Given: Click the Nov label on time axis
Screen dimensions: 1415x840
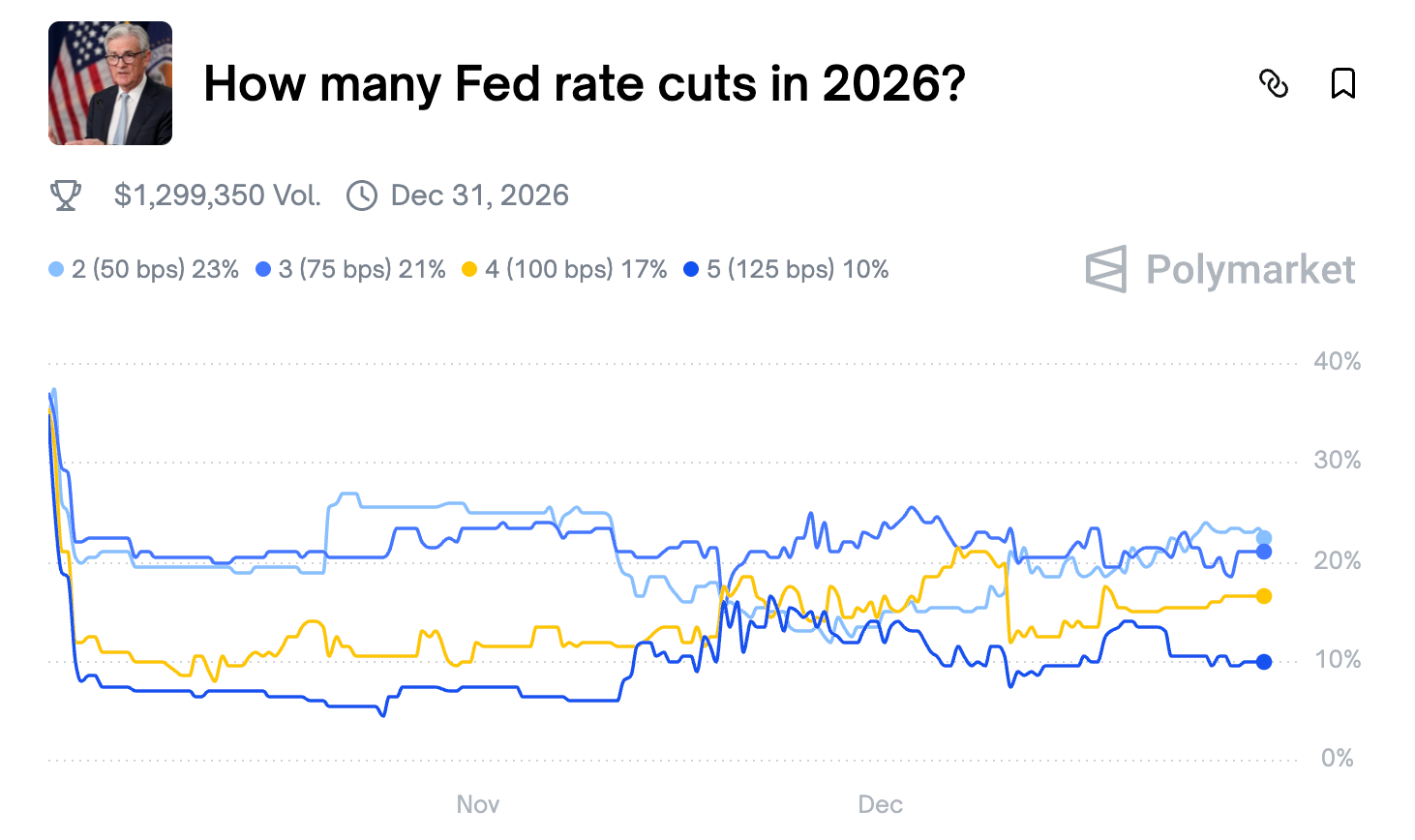Looking at the screenshot, I should pos(478,804).
